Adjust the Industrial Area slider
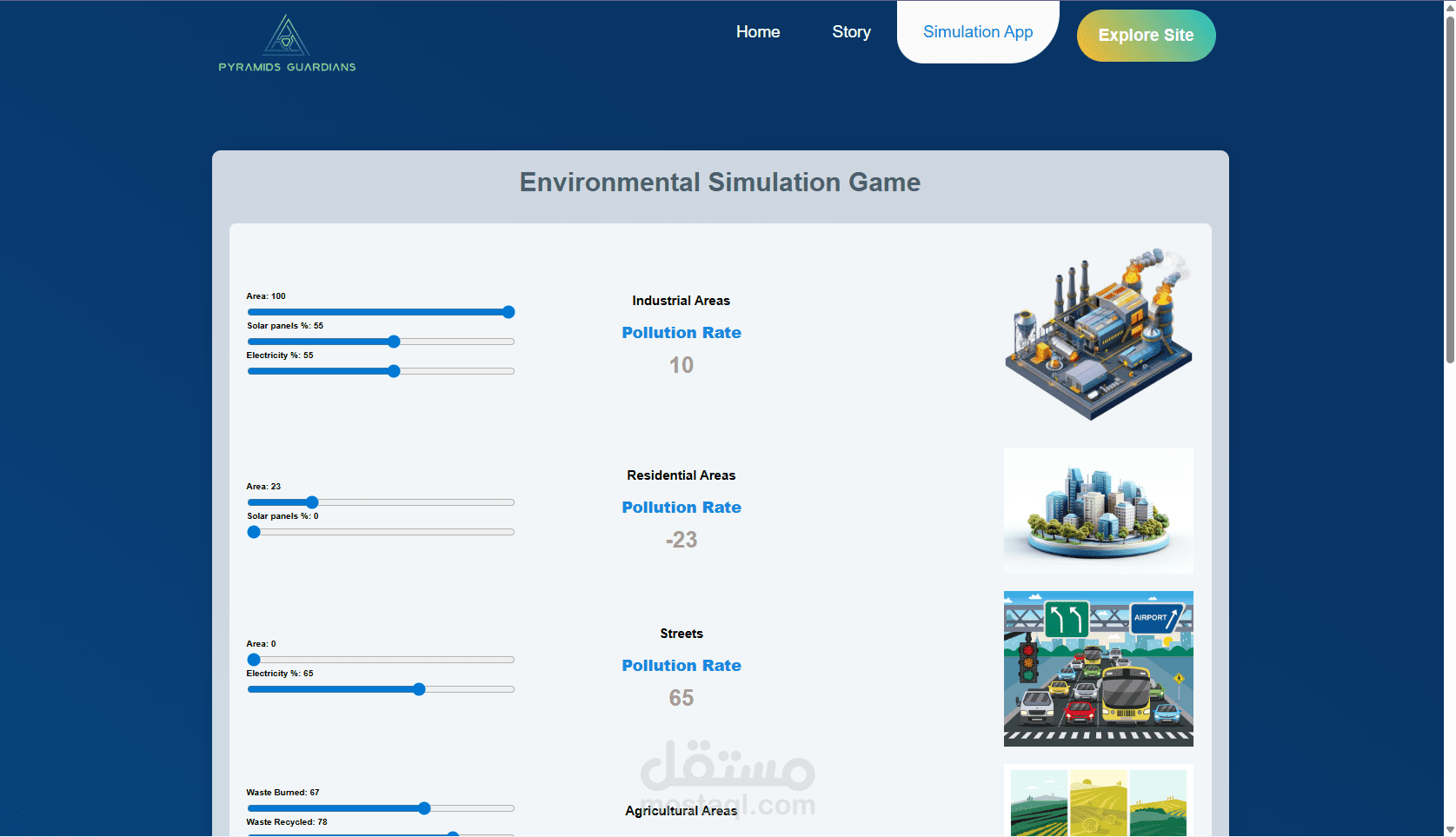 click(381, 312)
